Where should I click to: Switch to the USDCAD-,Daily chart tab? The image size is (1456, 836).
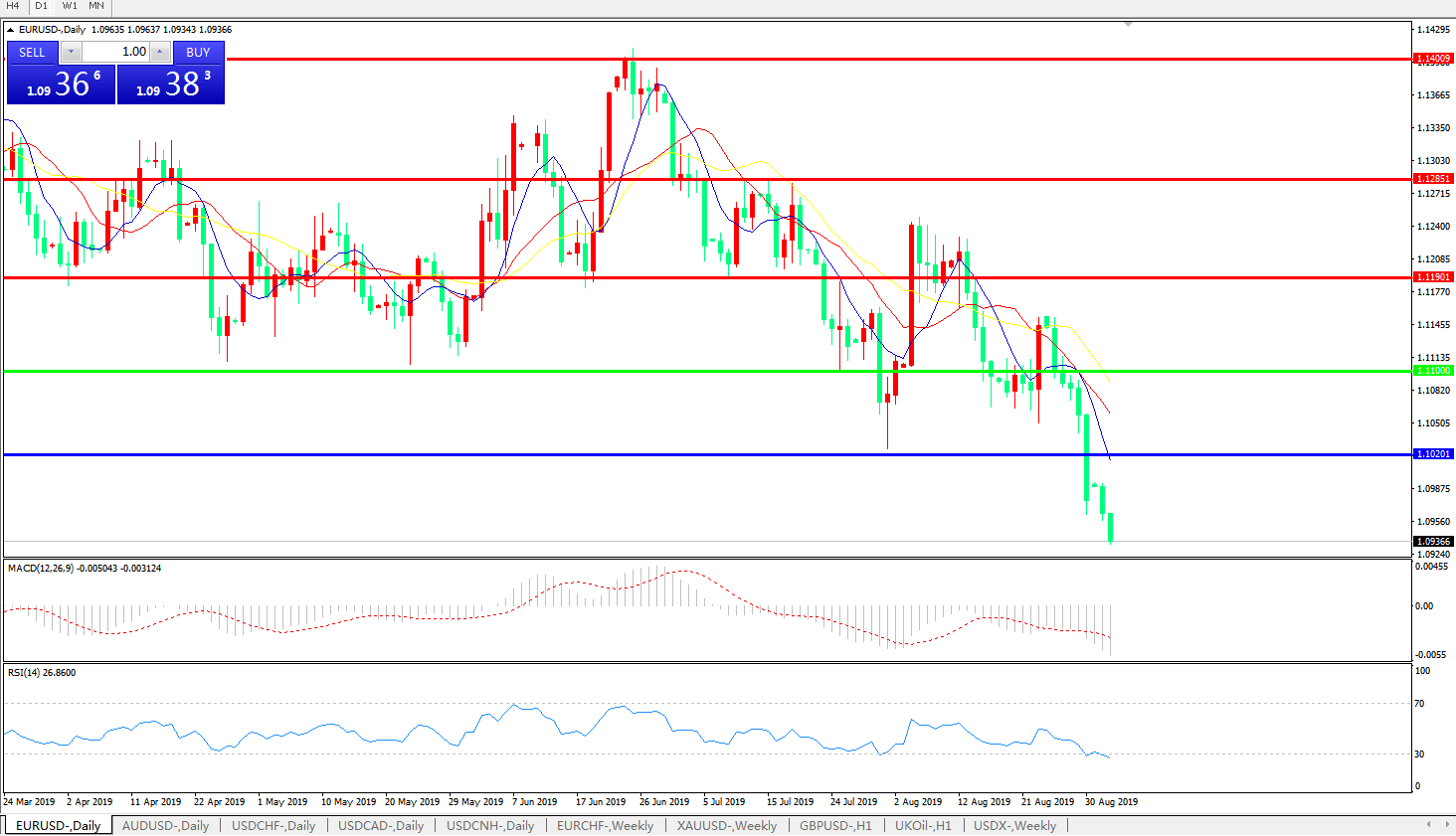(x=381, y=826)
